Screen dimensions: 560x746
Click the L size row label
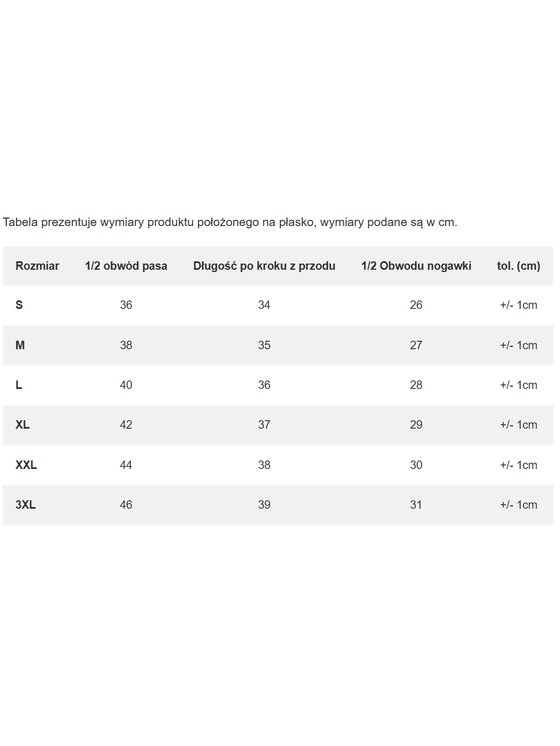19,385
